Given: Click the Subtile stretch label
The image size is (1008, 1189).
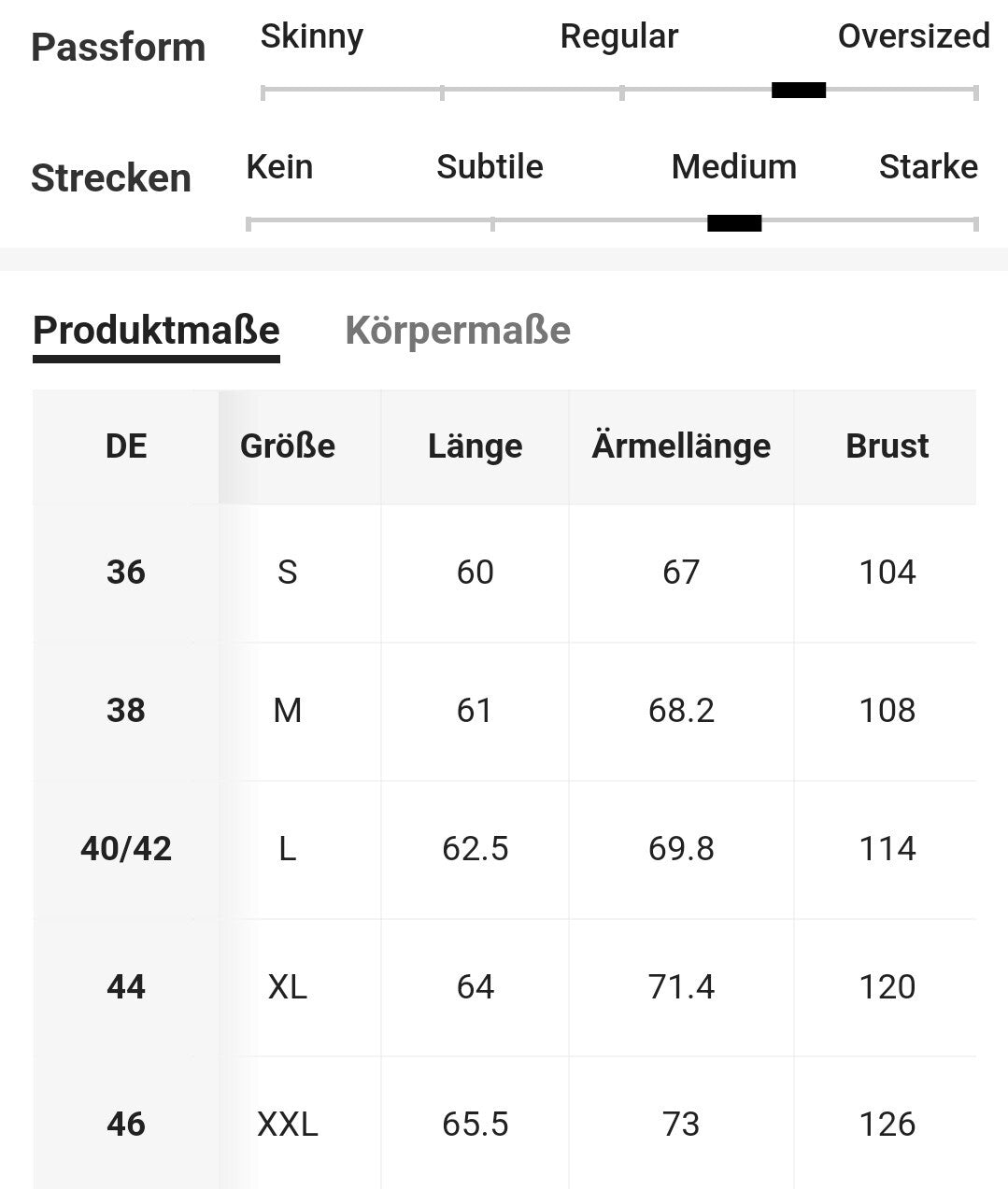Looking at the screenshot, I should tap(490, 167).
